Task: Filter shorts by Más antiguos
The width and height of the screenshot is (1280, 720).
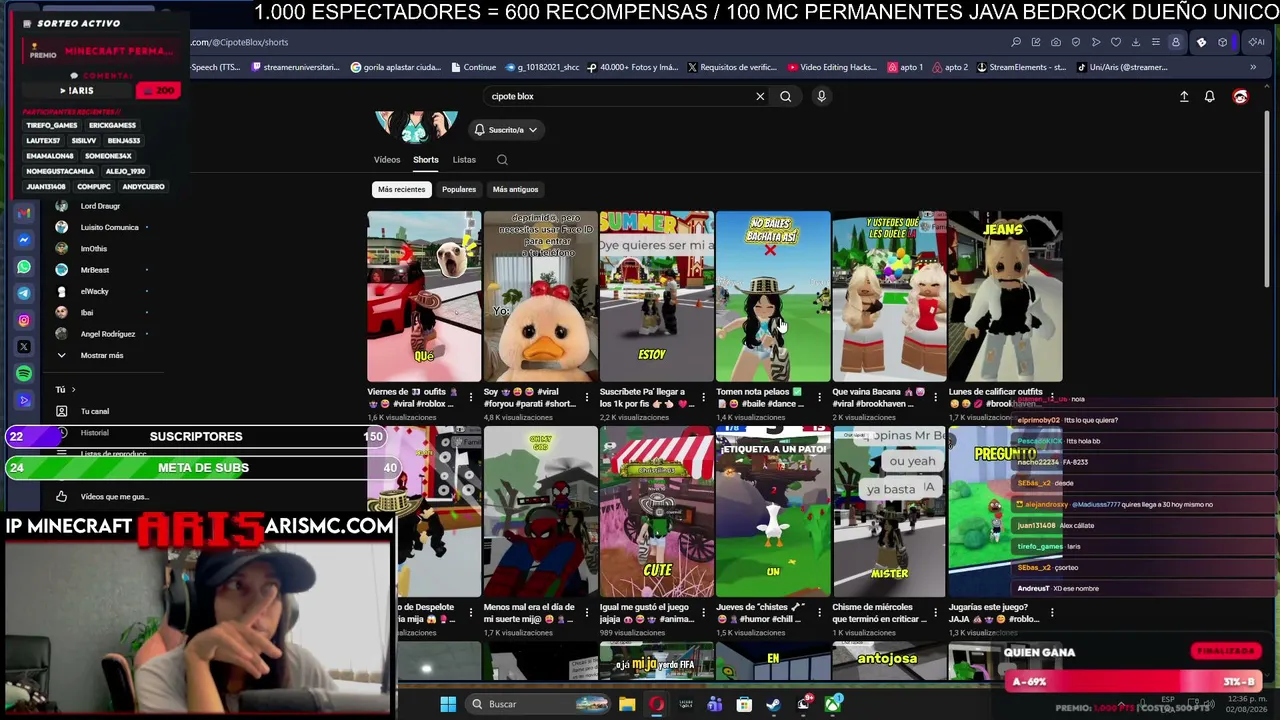Action: point(515,189)
